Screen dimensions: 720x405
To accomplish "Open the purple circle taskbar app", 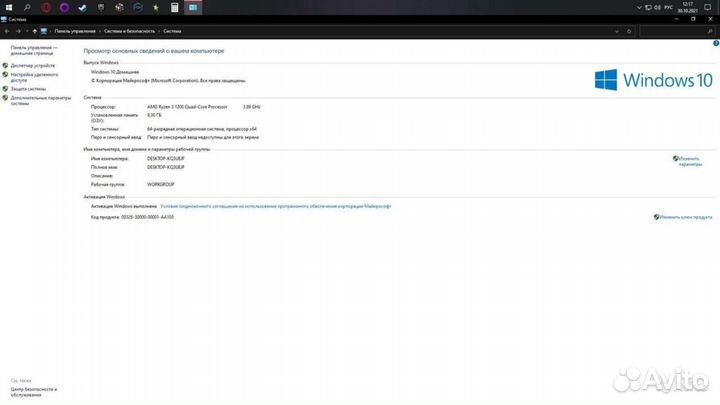I will point(64,7).
